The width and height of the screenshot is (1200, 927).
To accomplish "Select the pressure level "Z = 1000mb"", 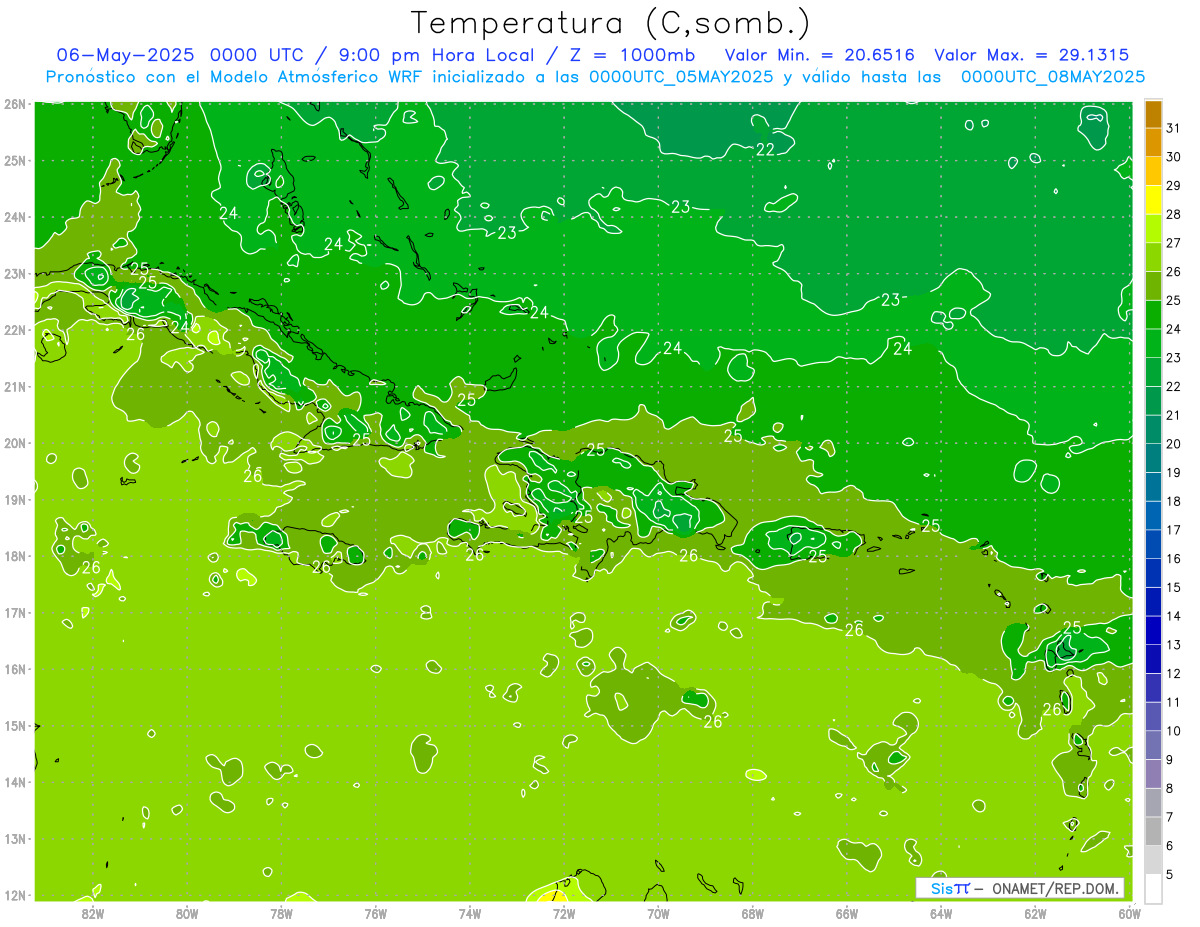I will point(632,54).
